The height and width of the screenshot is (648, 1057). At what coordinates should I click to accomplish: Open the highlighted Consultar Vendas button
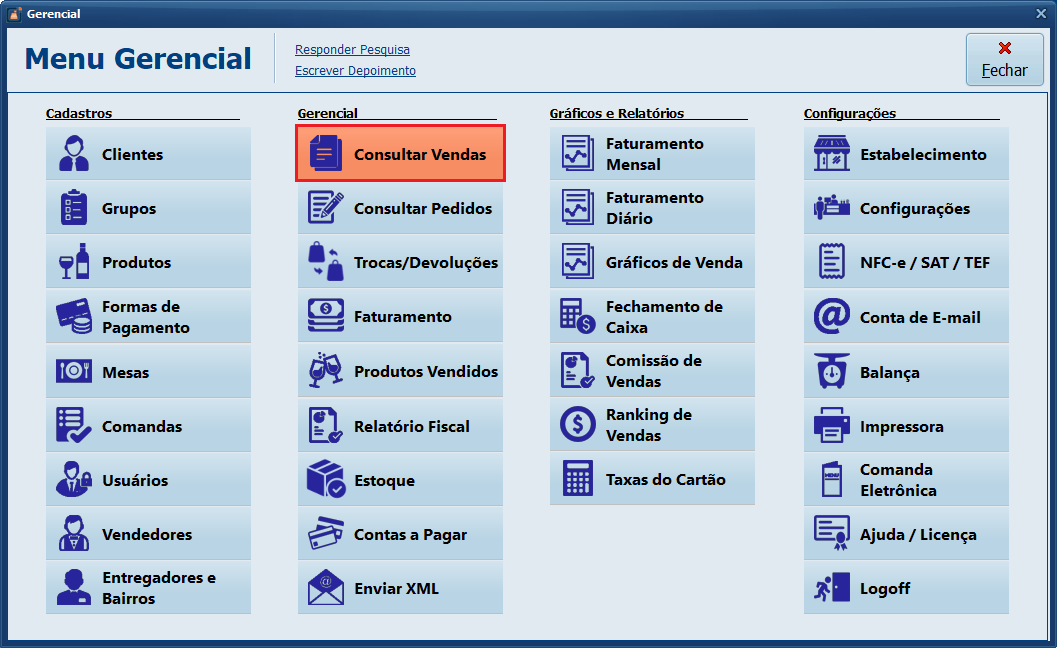click(400, 154)
